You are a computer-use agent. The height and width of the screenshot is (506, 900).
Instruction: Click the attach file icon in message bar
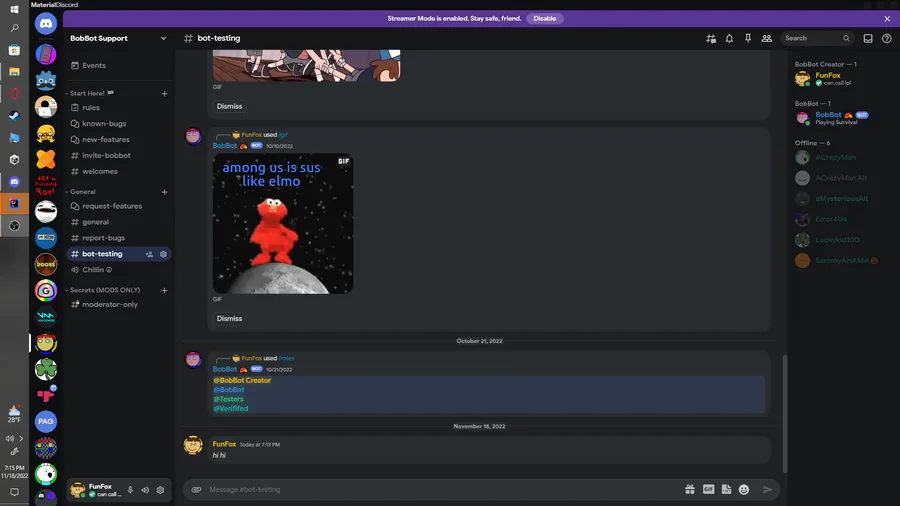click(196, 489)
